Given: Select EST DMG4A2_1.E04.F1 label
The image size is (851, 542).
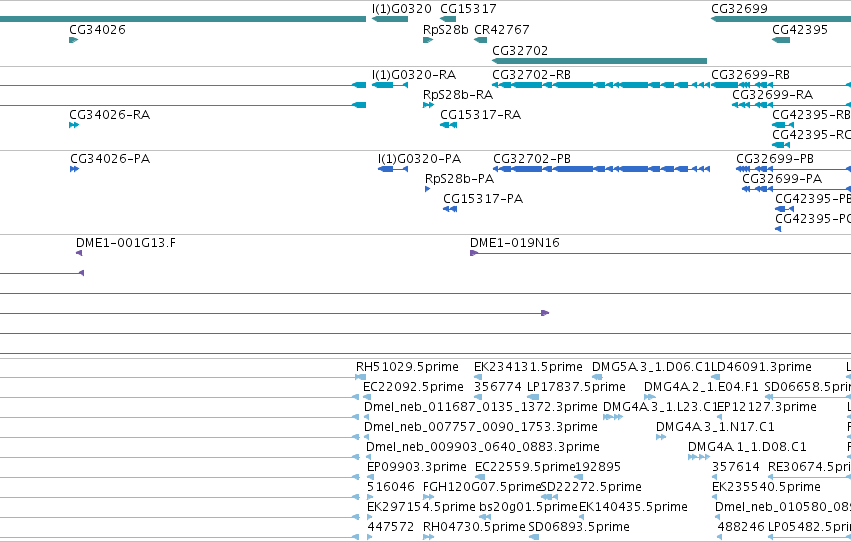Looking at the screenshot, I should (x=701, y=387).
